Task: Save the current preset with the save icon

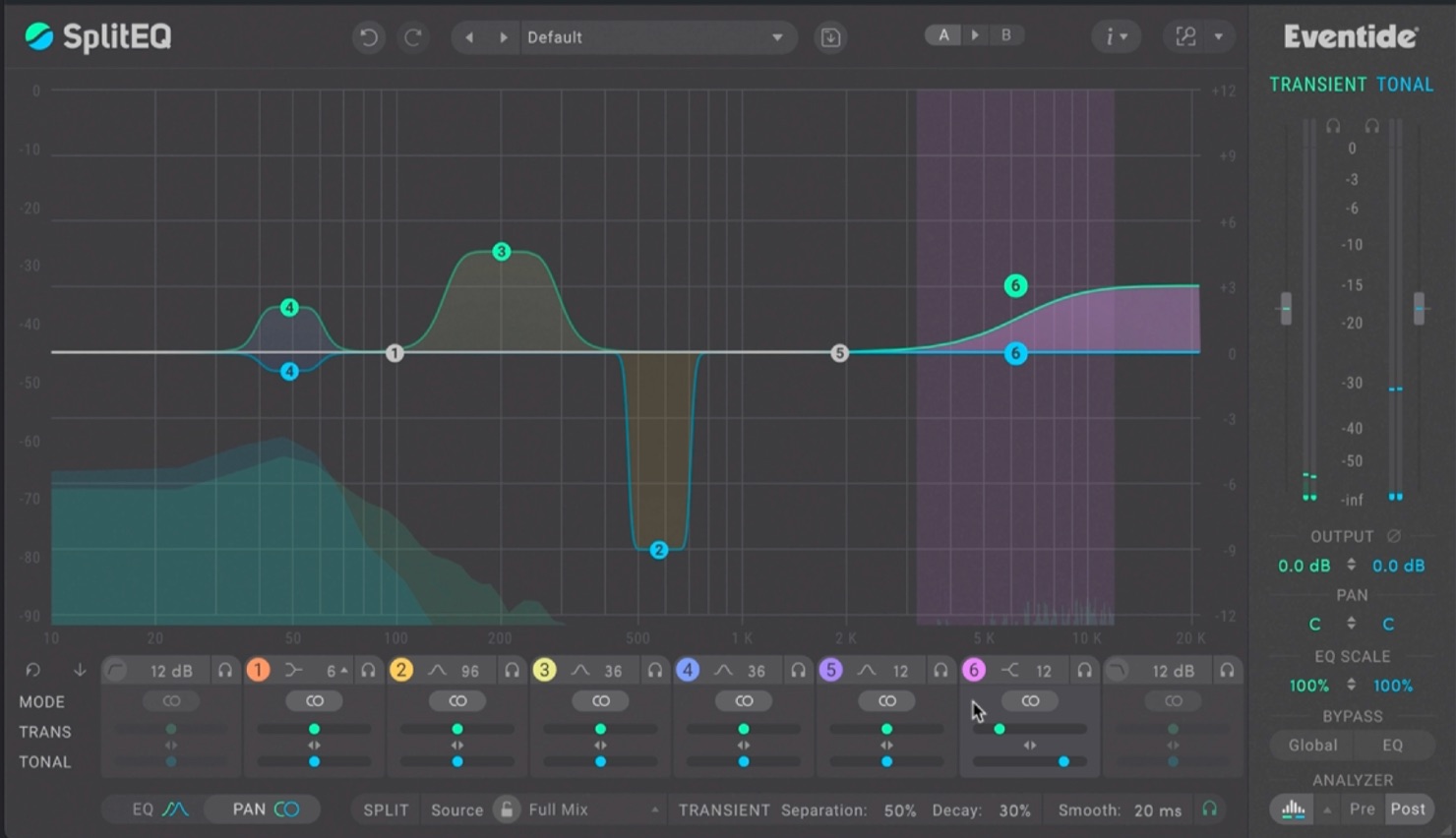Action: click(x=830, y=37)
